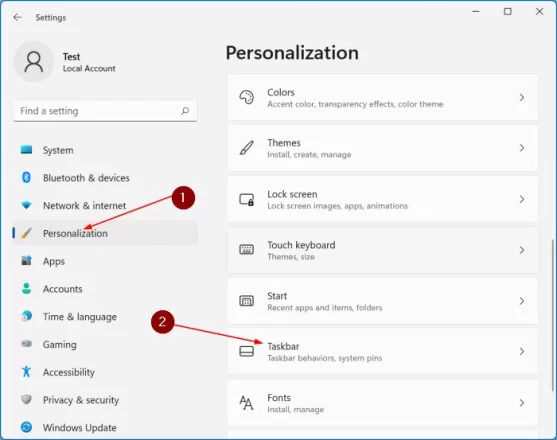Expand Lock screen chevron arrow
Viewport: 557px width, 440px height.
(x=521, y=199)
